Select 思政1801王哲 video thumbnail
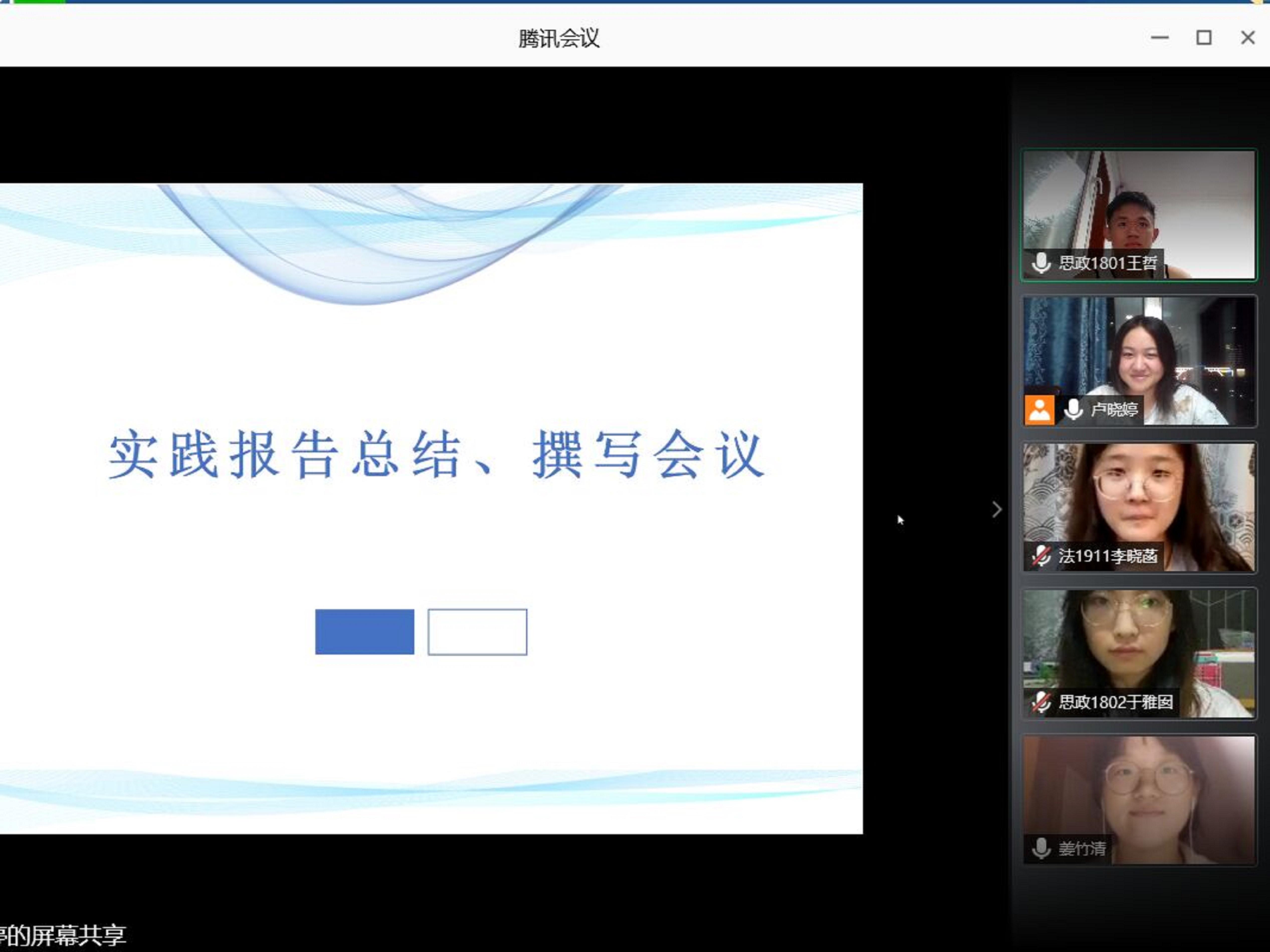1270x952 pixels. (1139, 215)
